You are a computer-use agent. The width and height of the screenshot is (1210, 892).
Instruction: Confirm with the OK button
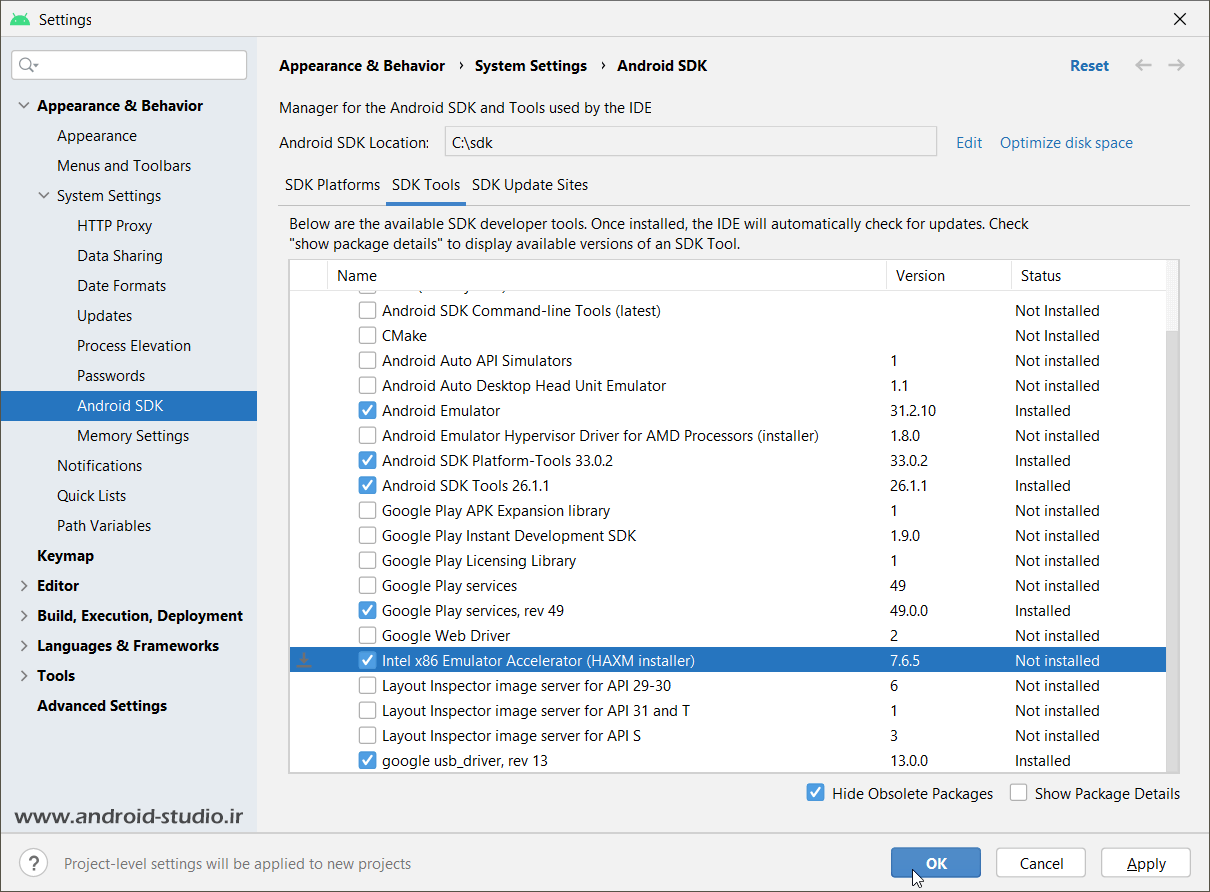click(936, 863)
